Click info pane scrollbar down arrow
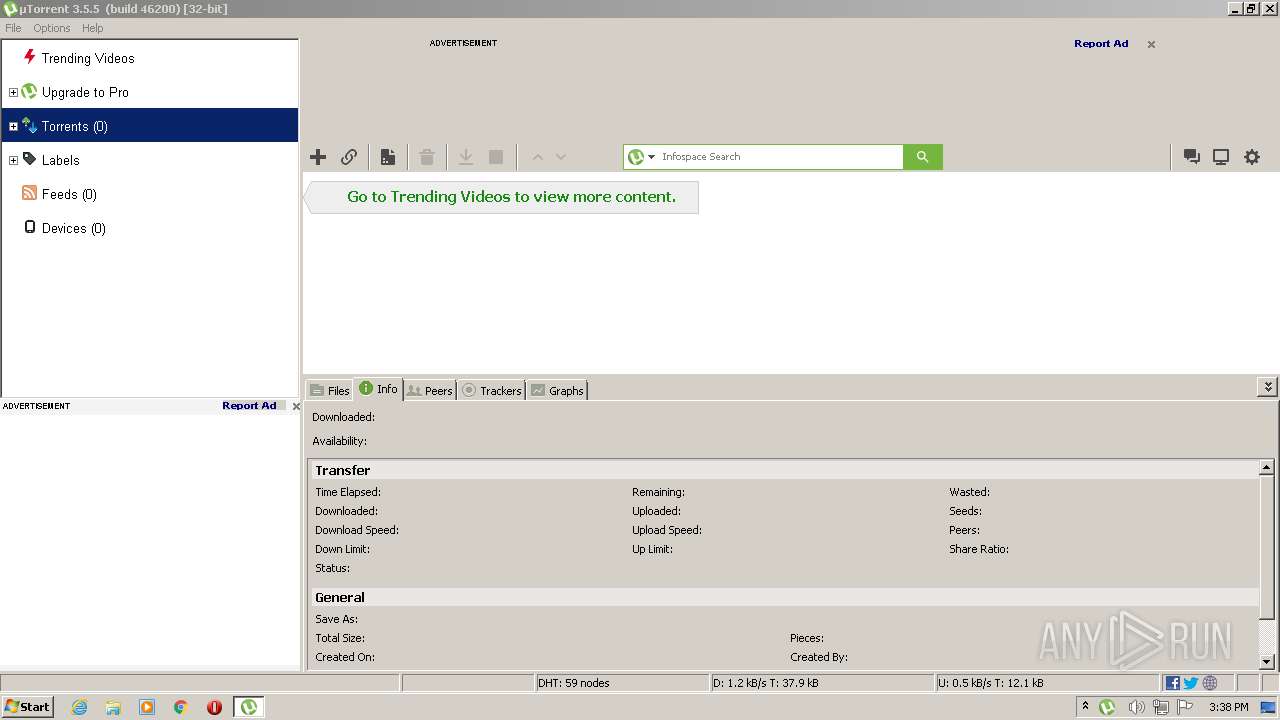Image resolution: width=1280 pixels, height=720 pixels. click(x=1267, y=661)
